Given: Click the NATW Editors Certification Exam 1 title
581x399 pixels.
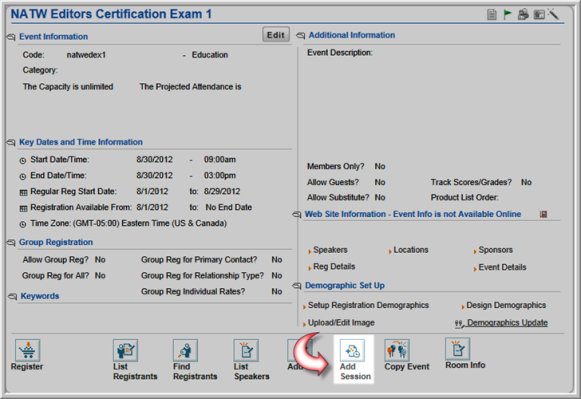Looking at the screenshot, I should tap(111, 14).
